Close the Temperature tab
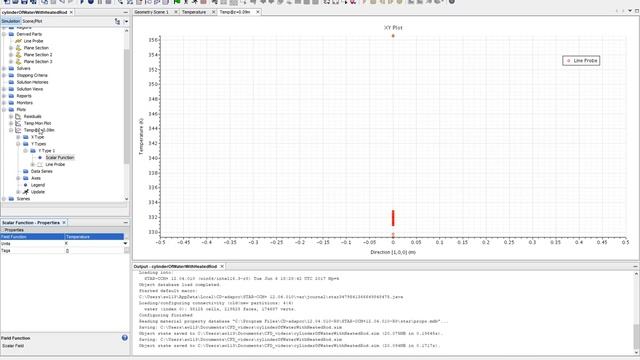The height and width of the screenshot is (360, 640). coord(213,12)
